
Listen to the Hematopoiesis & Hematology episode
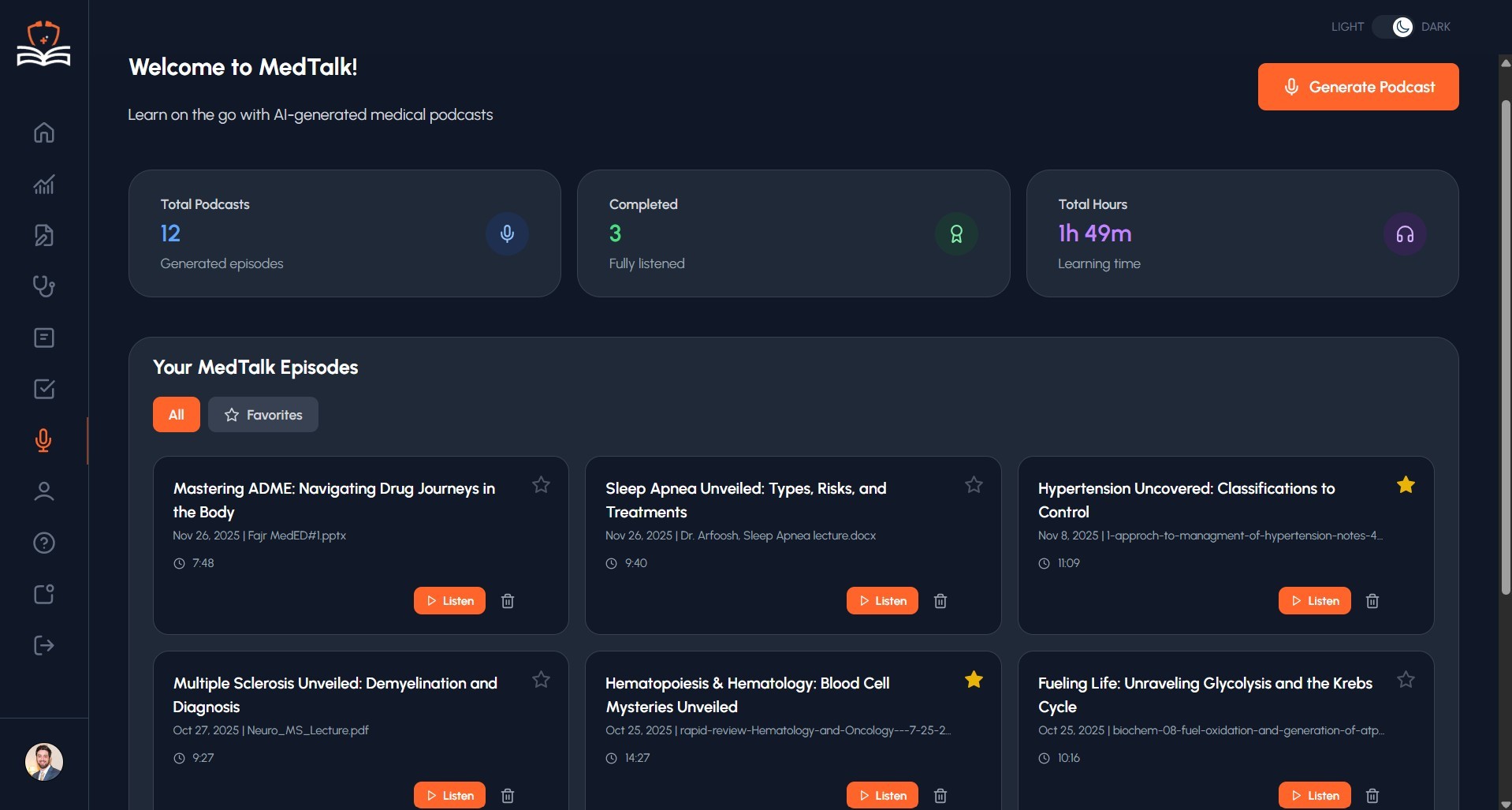(882, 795)
